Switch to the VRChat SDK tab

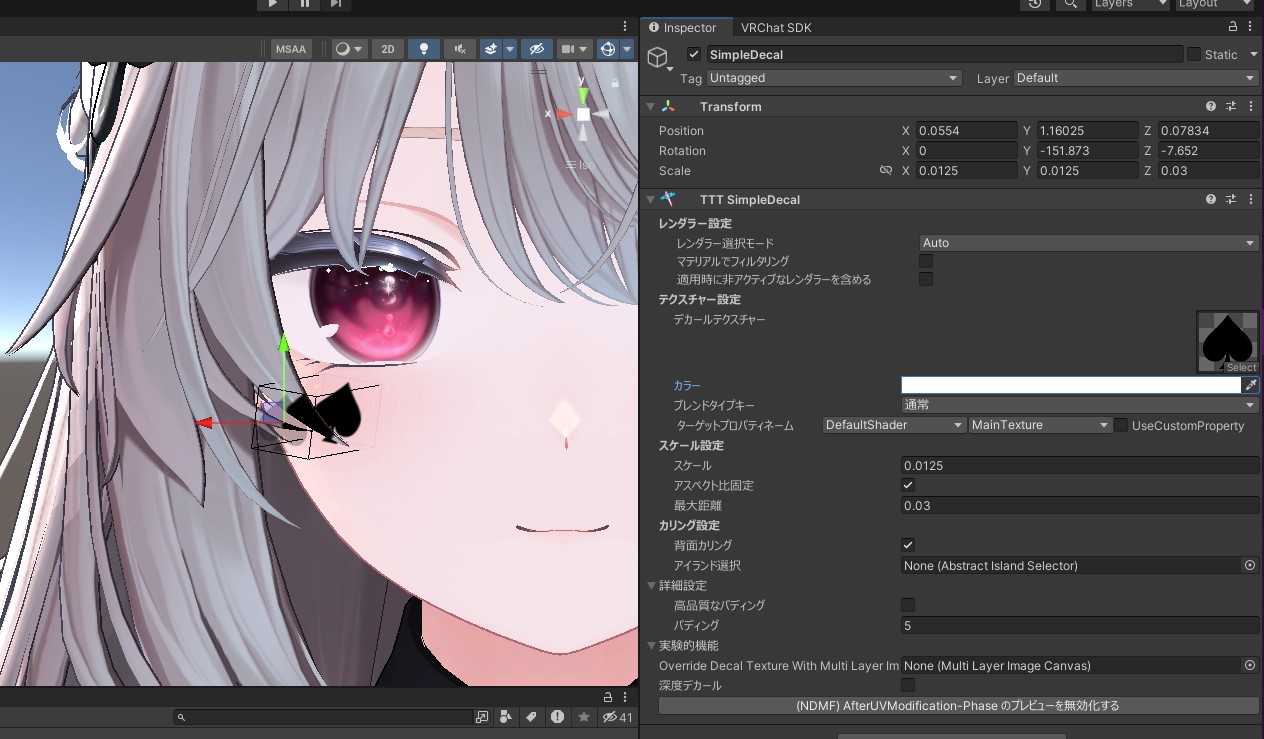click(776, 27)
